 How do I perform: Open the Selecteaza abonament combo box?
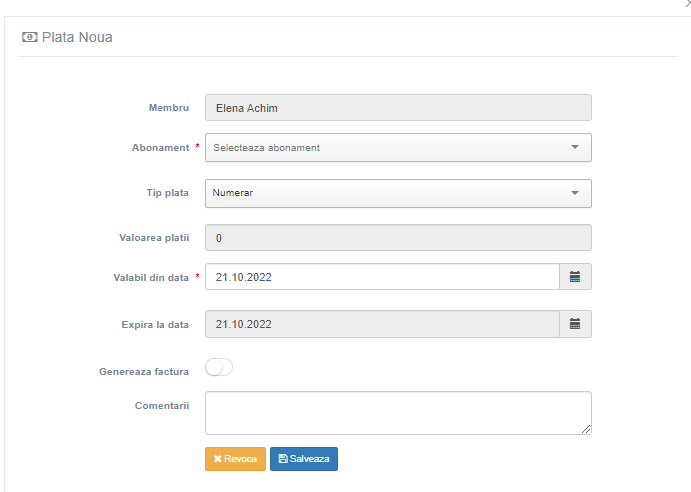tap(398, 148)
